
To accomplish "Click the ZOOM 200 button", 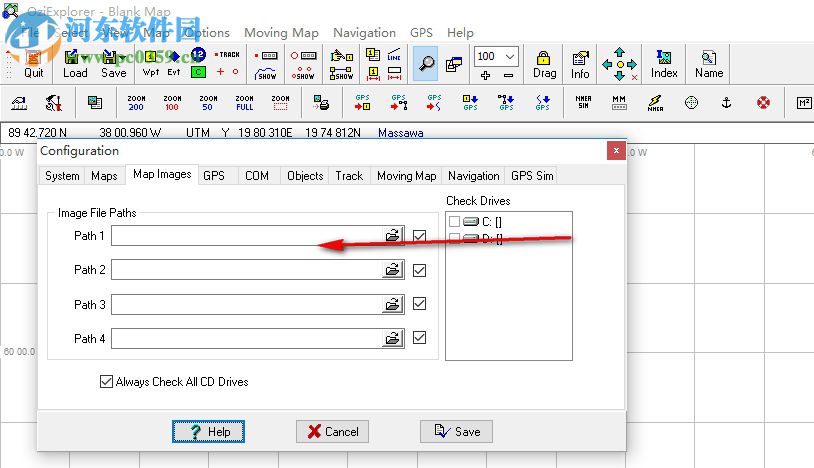I will (x=136, y=103).
